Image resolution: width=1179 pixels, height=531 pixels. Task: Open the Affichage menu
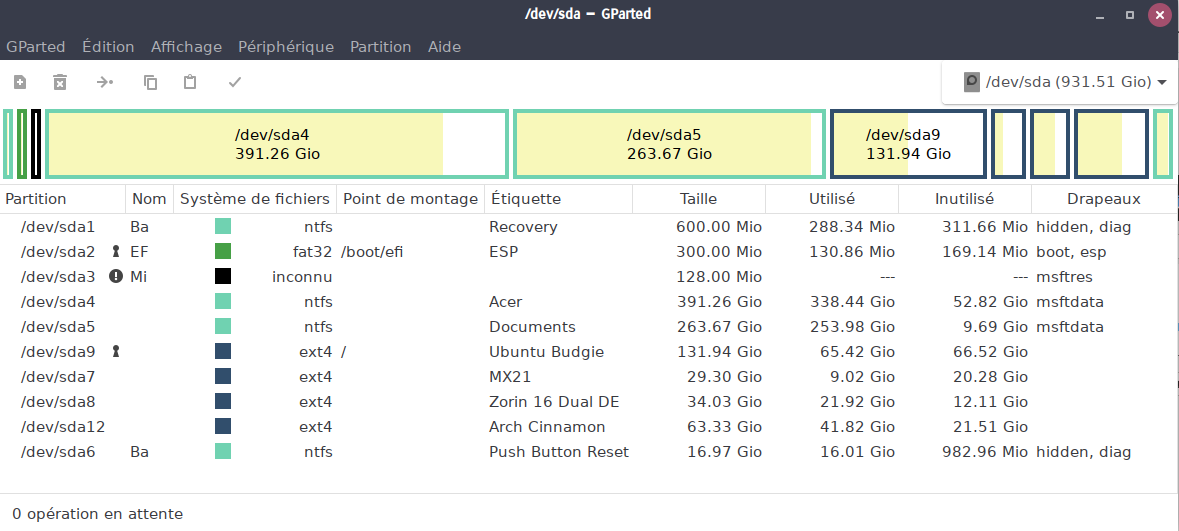[x=186, y=47]
